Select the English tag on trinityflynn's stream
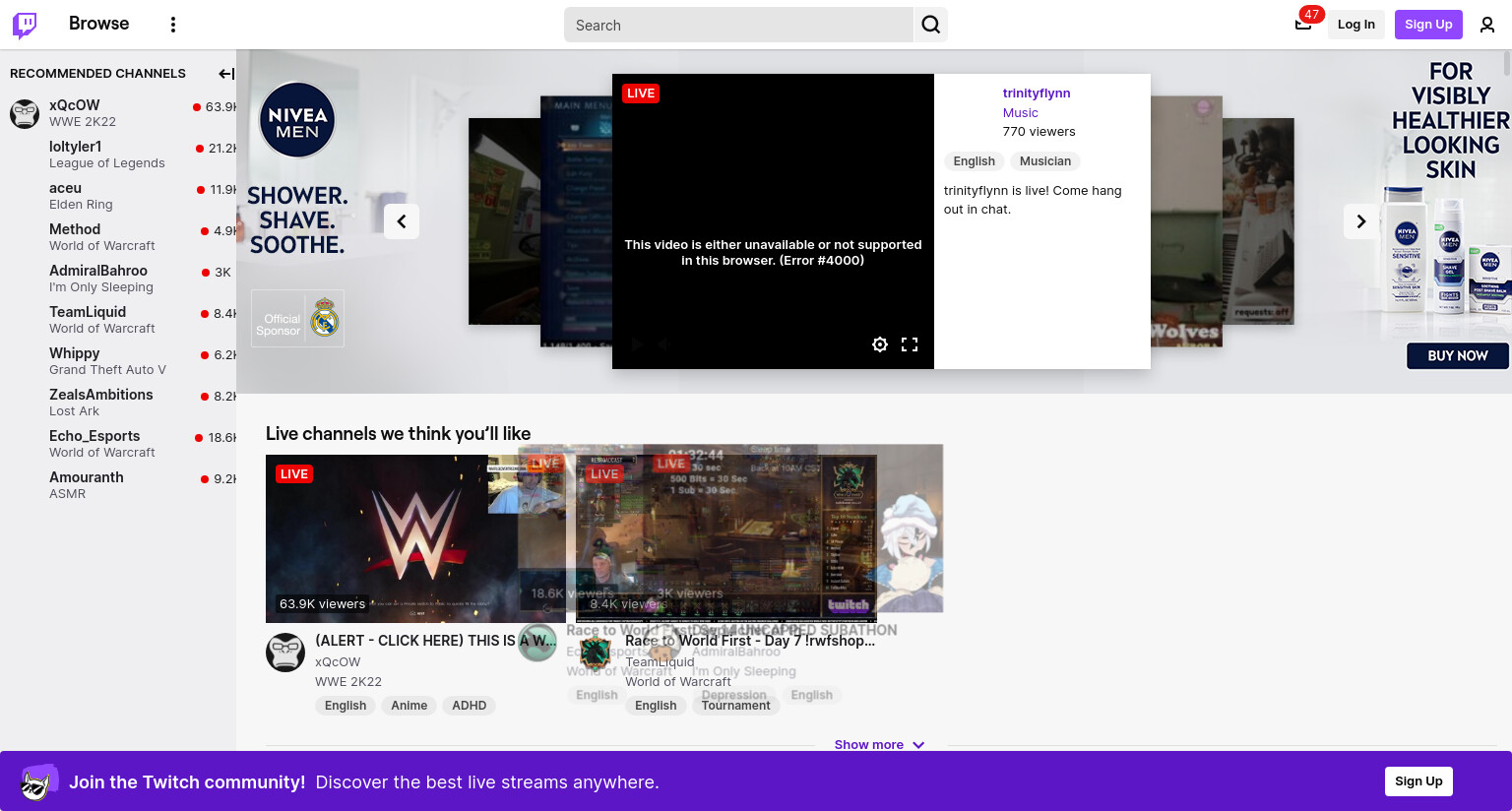The width and height of the screenshot is (1512, 811). pyautogui.click(x=975, y=161)
